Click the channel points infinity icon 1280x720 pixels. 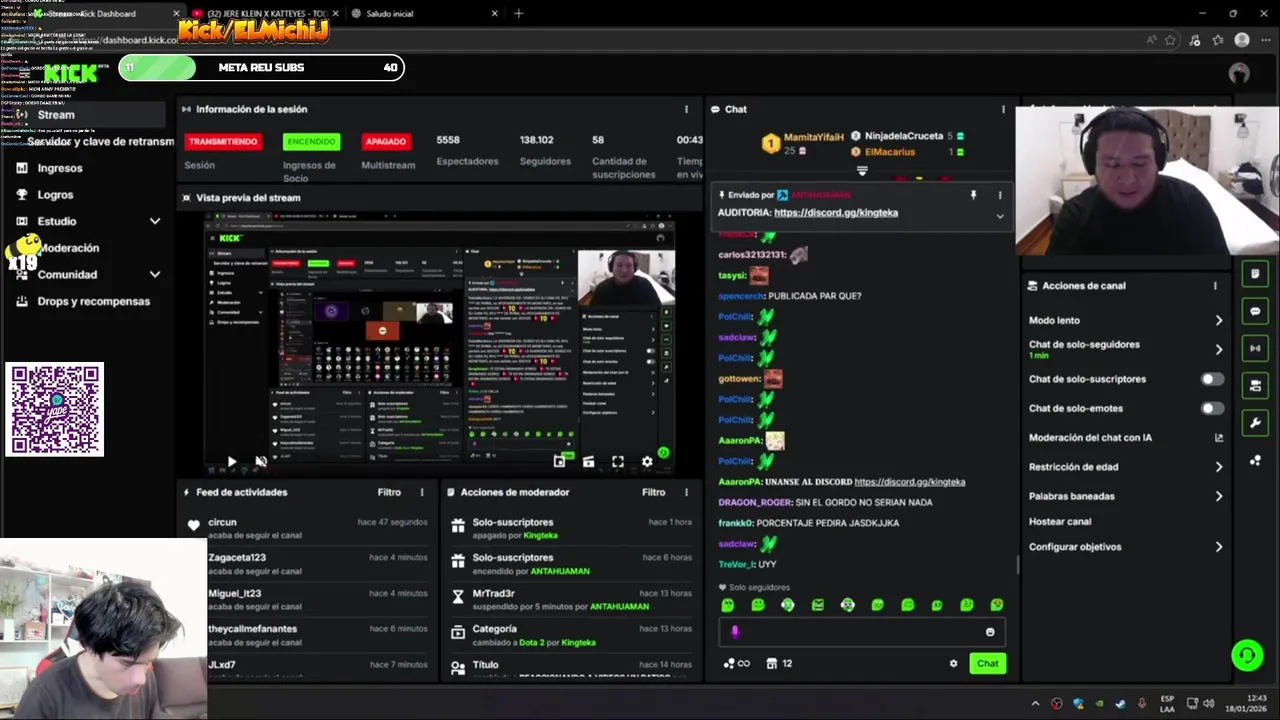coord(736,663)
